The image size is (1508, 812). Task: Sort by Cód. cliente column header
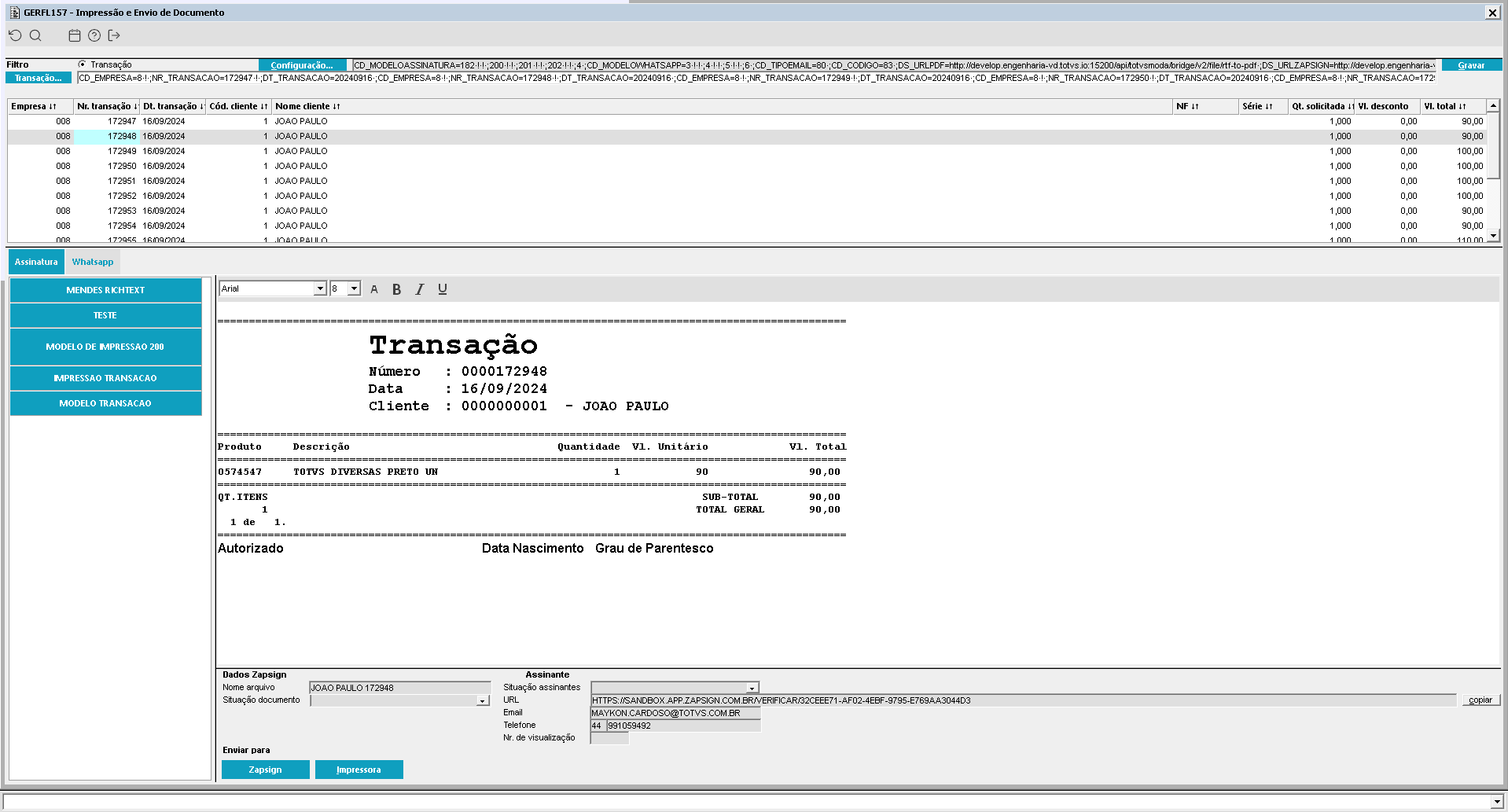pos(239,106)
